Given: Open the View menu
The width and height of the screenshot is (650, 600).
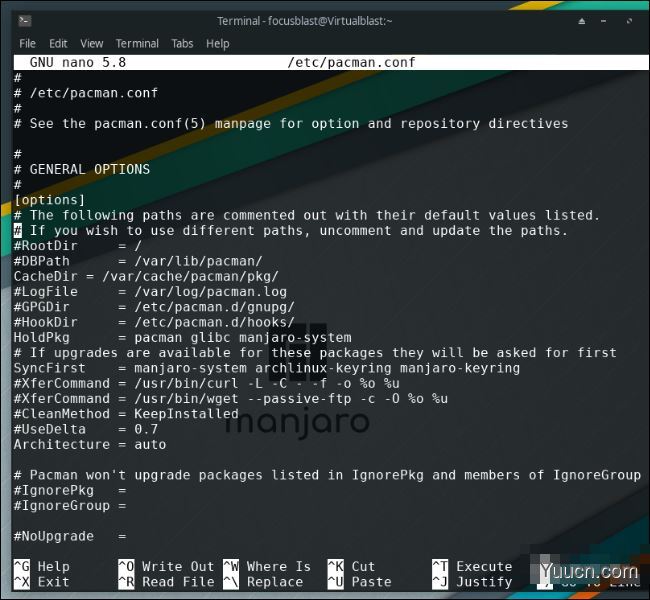Looking at the screenshot, I should (92, 44).
